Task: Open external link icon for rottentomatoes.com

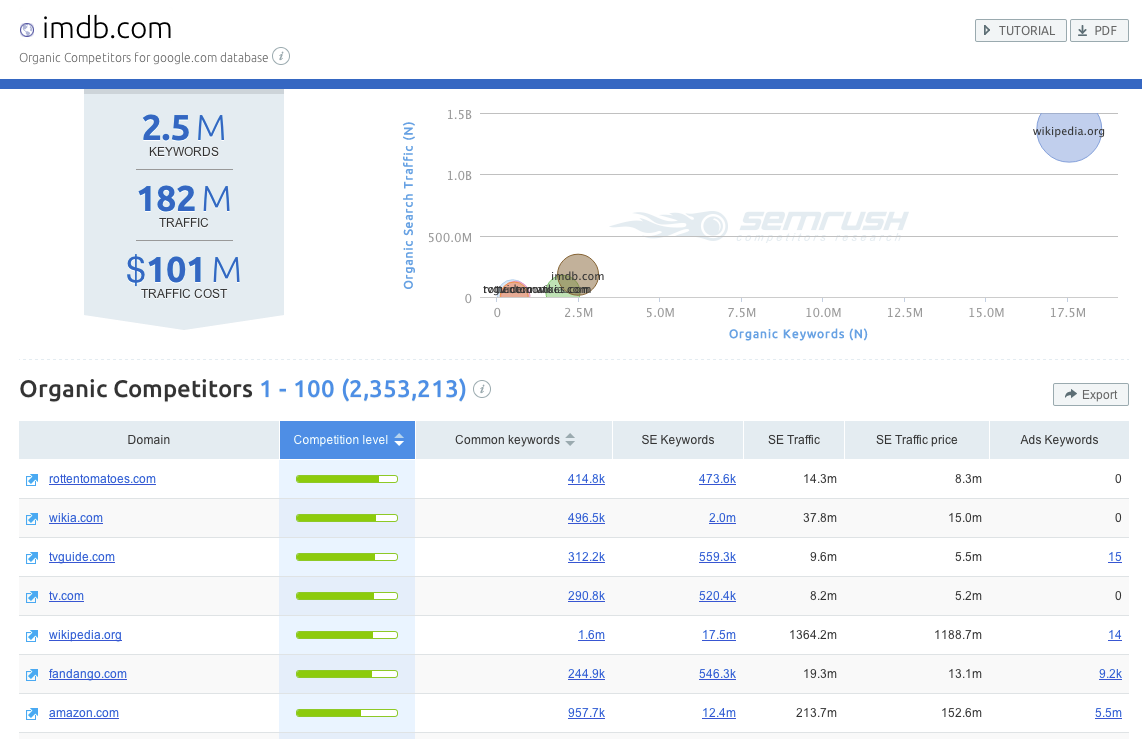Action: click(x=32, y=480)
